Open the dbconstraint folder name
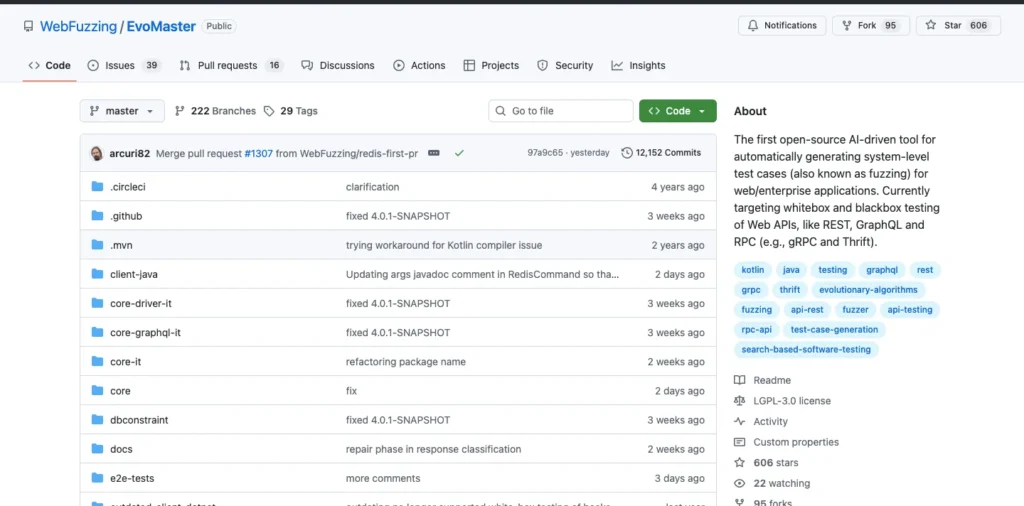 coord(139,420)
